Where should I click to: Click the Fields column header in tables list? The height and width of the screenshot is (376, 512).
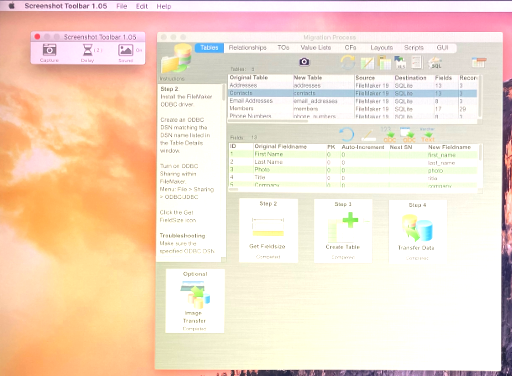coord(446,78)
